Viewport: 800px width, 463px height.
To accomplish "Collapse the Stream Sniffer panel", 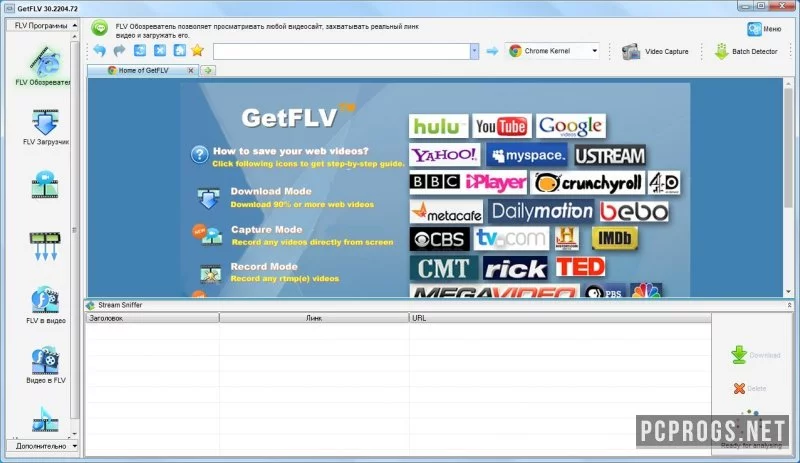I will point(789,305).
